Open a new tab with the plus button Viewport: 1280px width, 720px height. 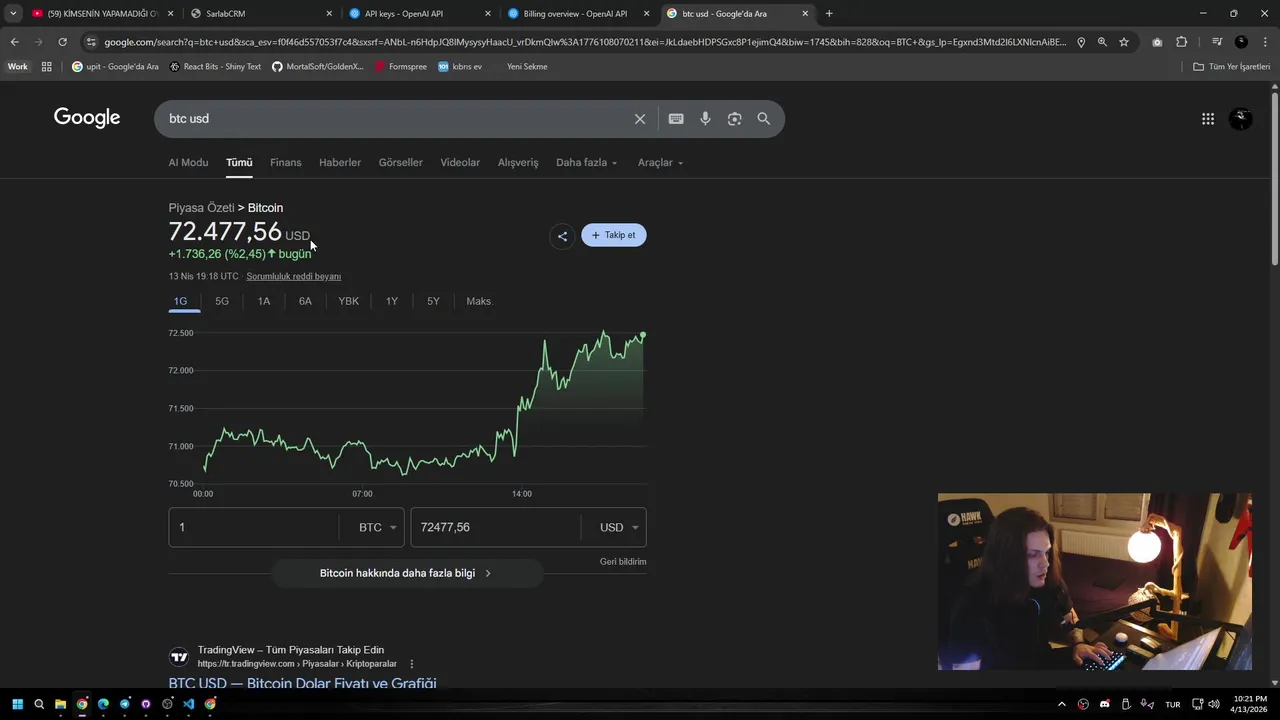pyautogui.click(x=829, y=14)
